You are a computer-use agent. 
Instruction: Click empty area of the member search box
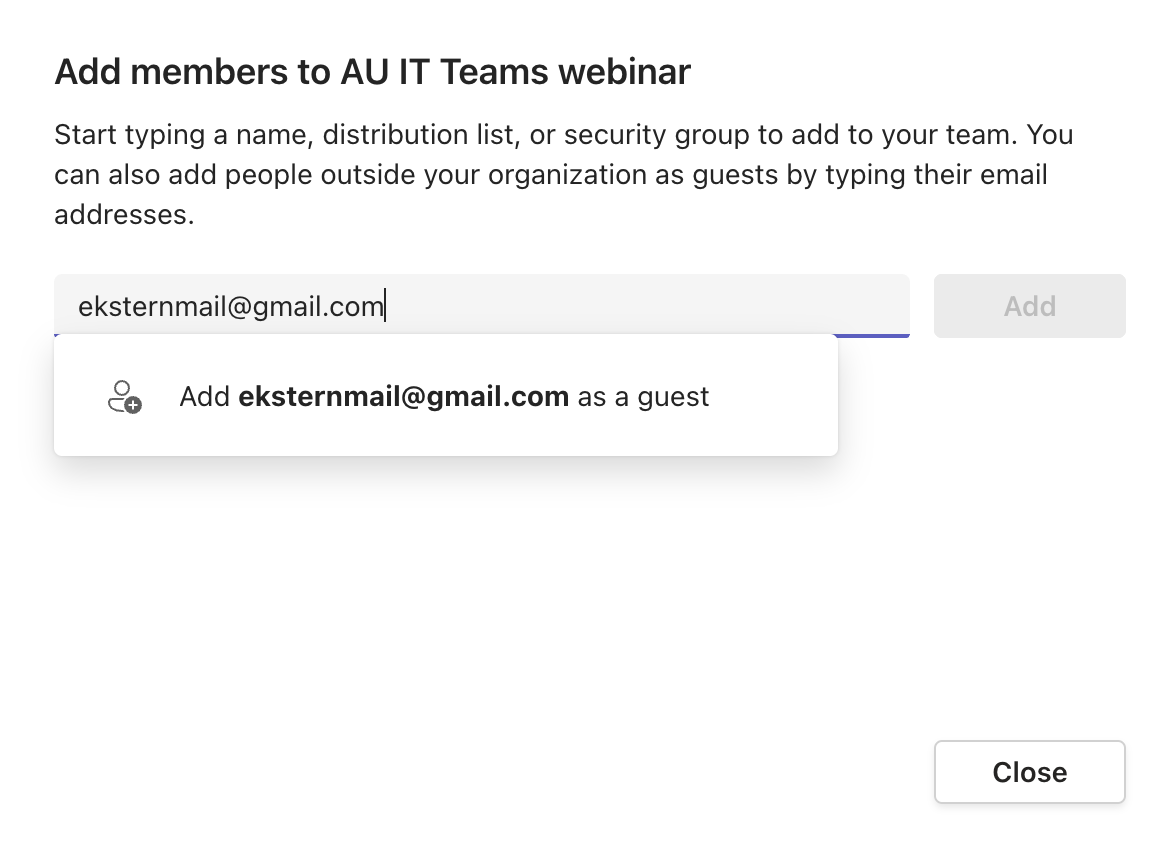click(x=645, y=306)
